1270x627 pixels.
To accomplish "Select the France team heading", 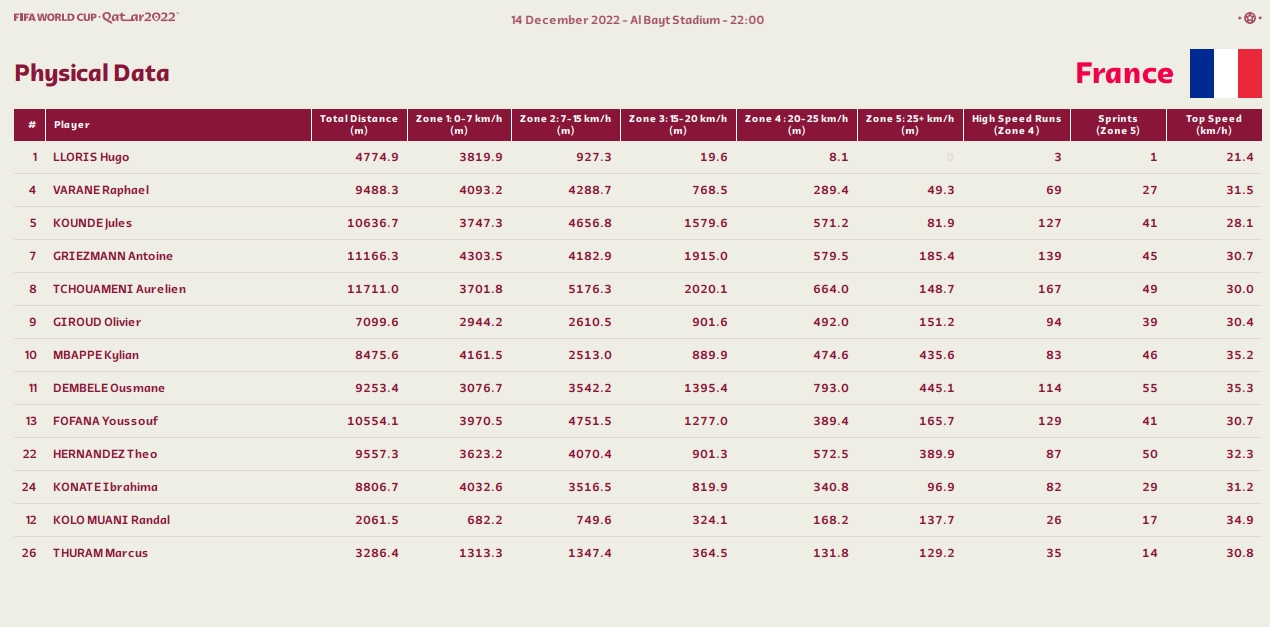I will (1124, 73).
